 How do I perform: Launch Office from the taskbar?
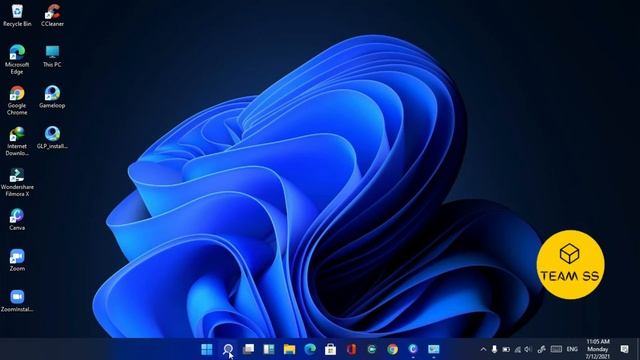pos(351,349)
